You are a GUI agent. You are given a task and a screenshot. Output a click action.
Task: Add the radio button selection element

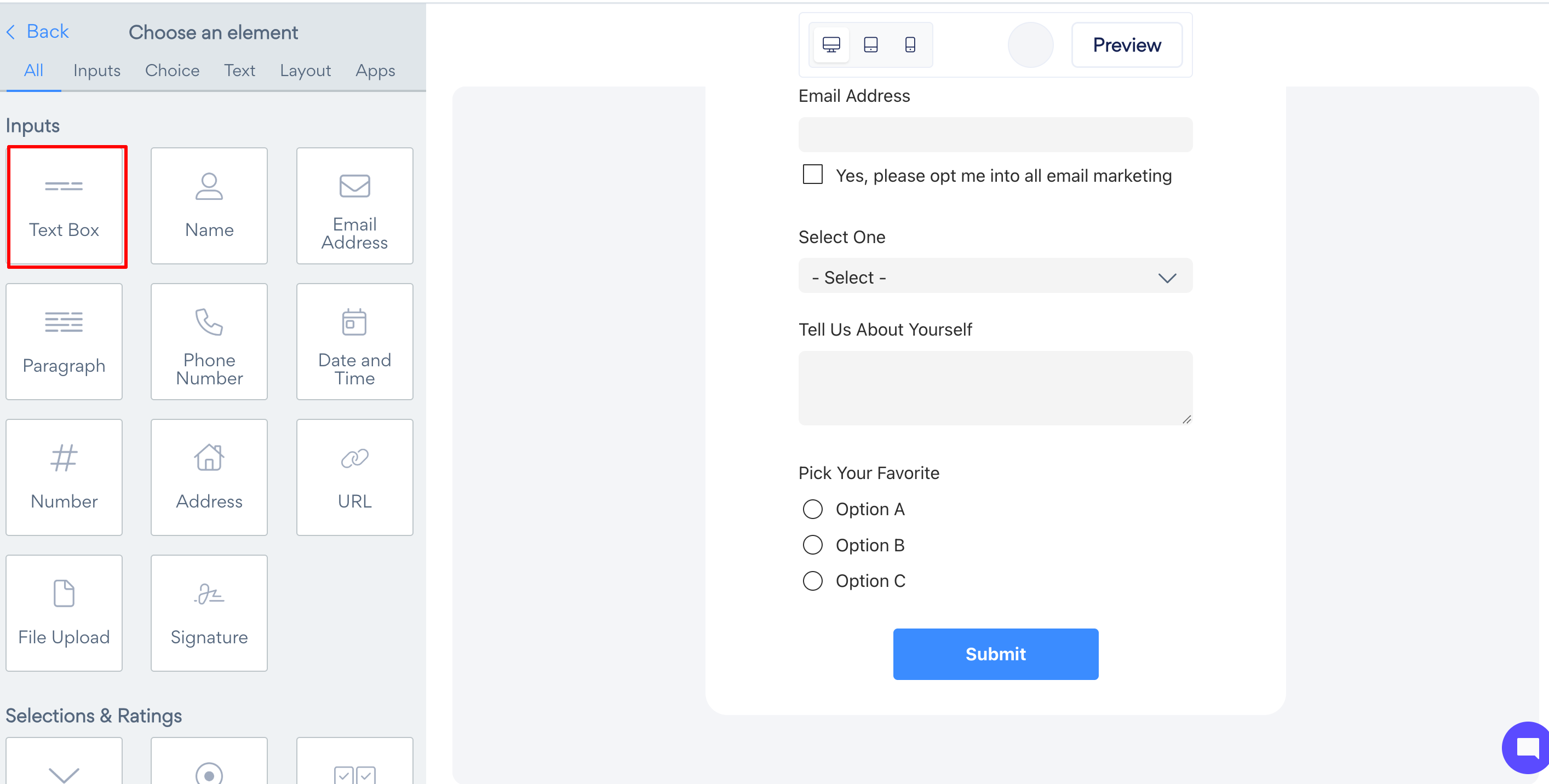[209, 761]
